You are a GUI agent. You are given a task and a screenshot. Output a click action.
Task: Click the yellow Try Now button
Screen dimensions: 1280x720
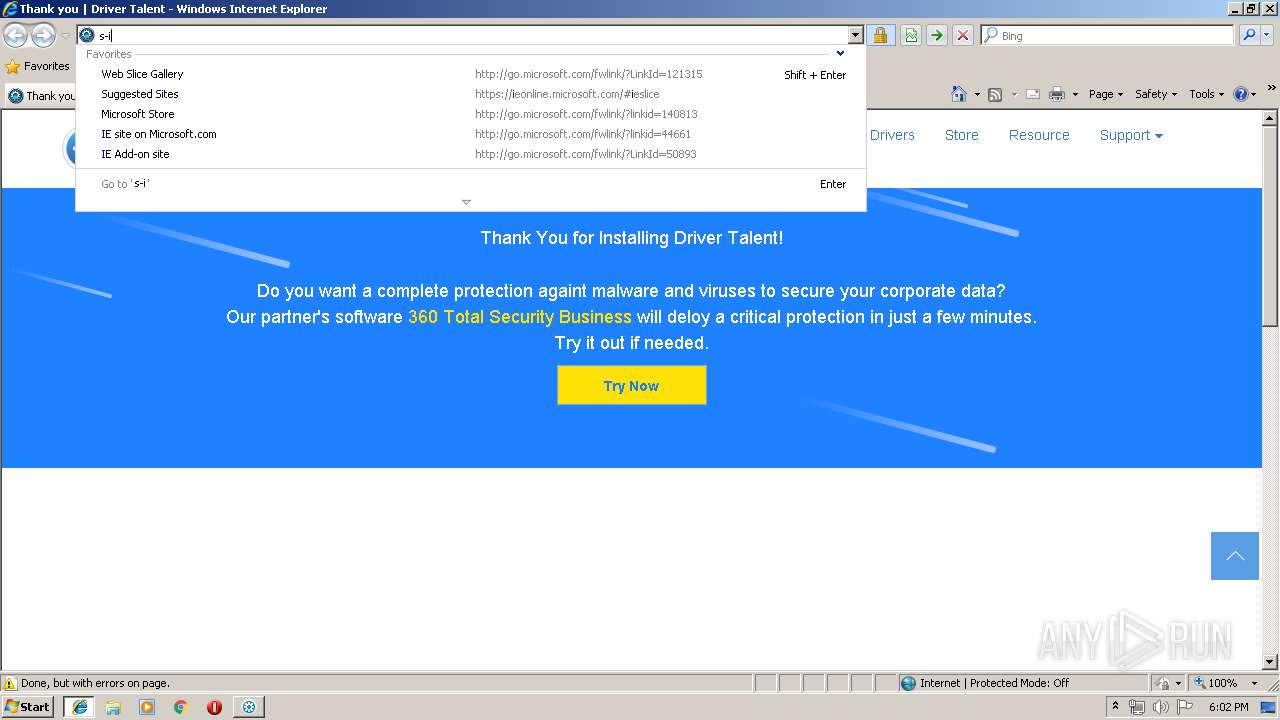[631, 385]
